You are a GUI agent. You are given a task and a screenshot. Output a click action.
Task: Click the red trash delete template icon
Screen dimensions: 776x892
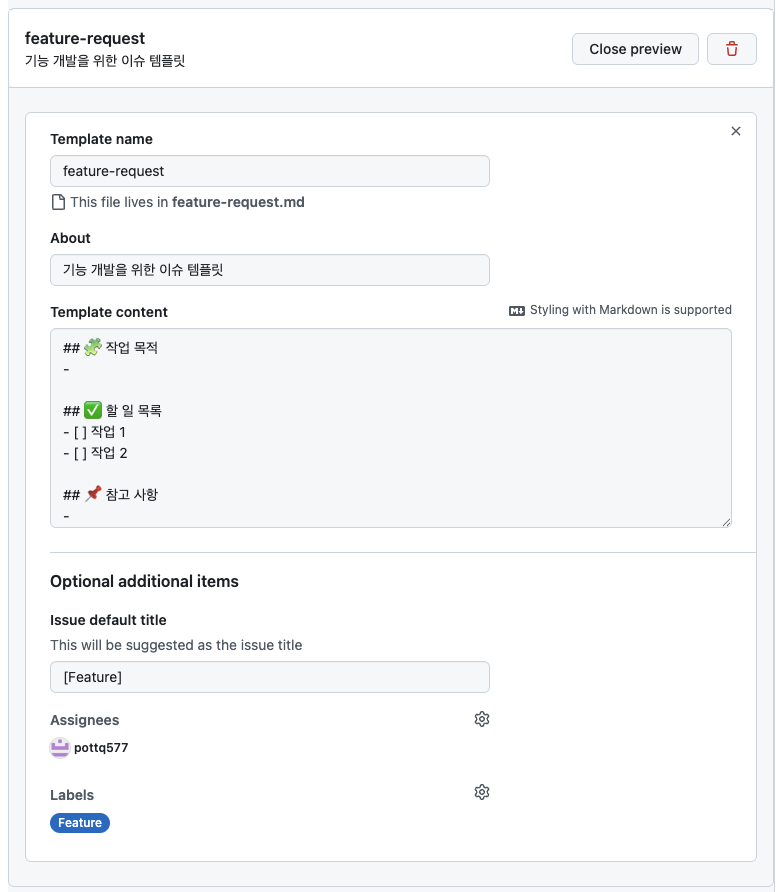click(732, 49)
